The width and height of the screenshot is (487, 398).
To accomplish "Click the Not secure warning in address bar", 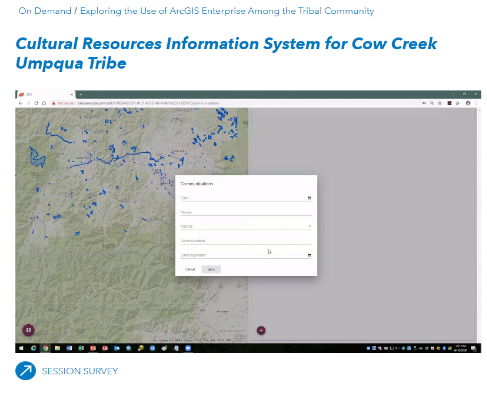I will click(63, 103).
